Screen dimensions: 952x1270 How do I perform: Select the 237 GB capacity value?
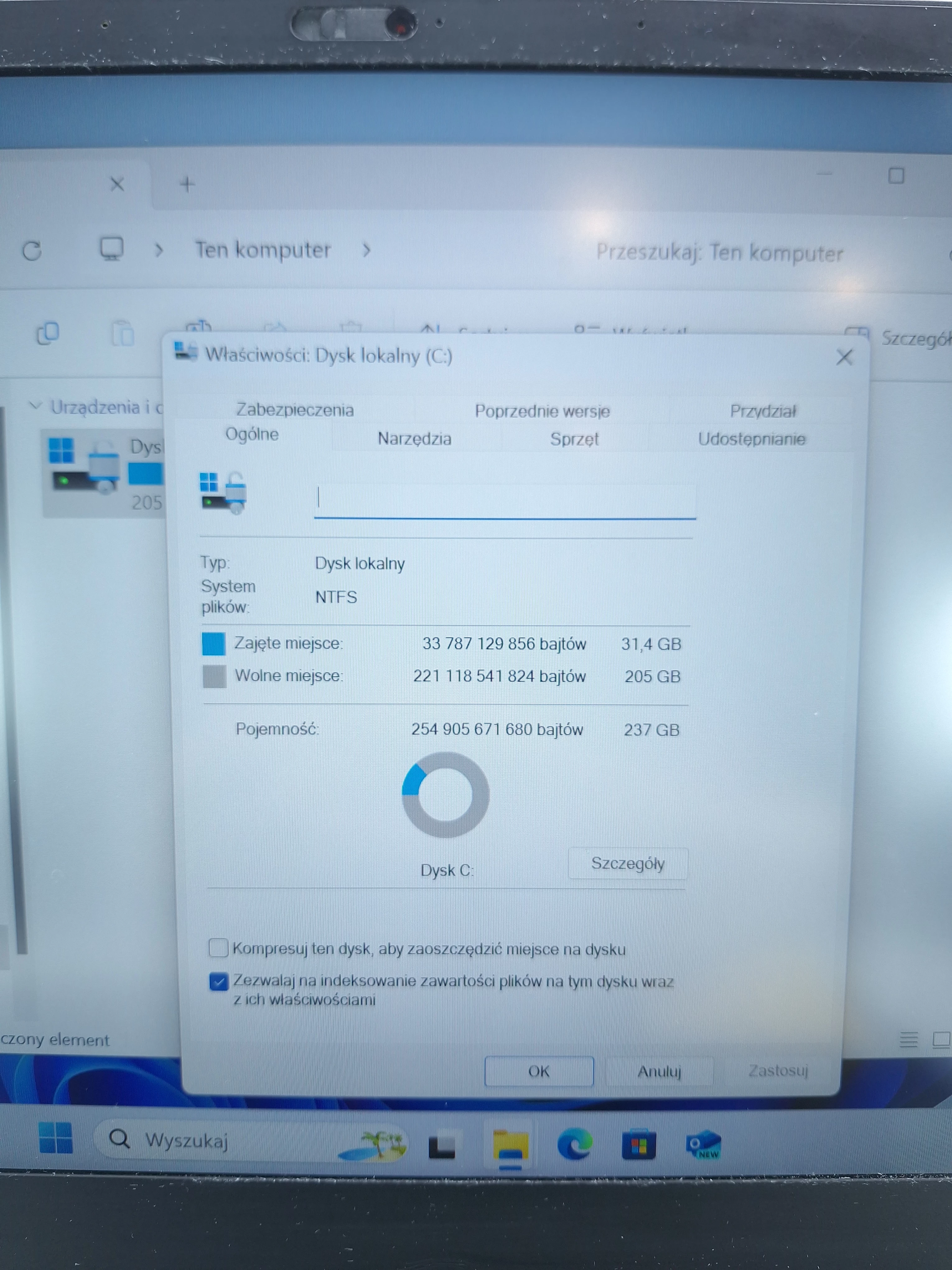click(x=651, y=730)
